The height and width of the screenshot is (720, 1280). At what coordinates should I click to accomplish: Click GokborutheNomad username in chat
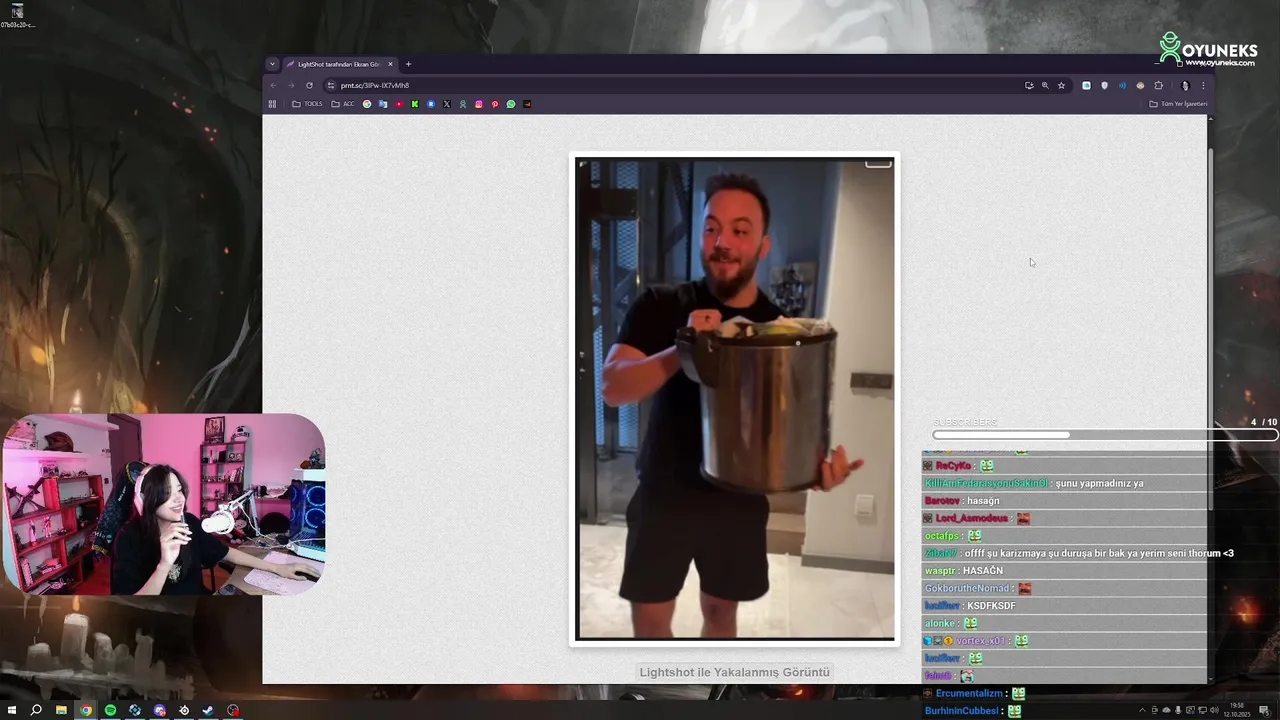(966, 588)
